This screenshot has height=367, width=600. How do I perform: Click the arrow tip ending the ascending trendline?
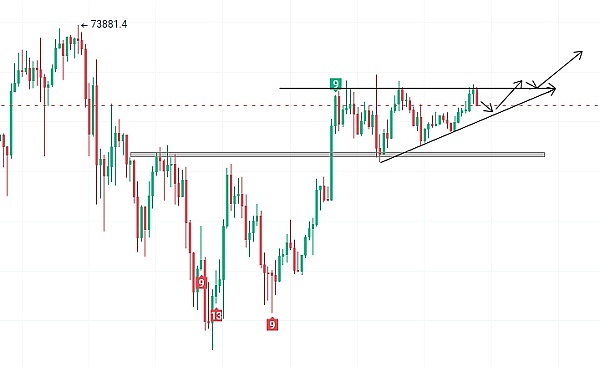(551, 90)
